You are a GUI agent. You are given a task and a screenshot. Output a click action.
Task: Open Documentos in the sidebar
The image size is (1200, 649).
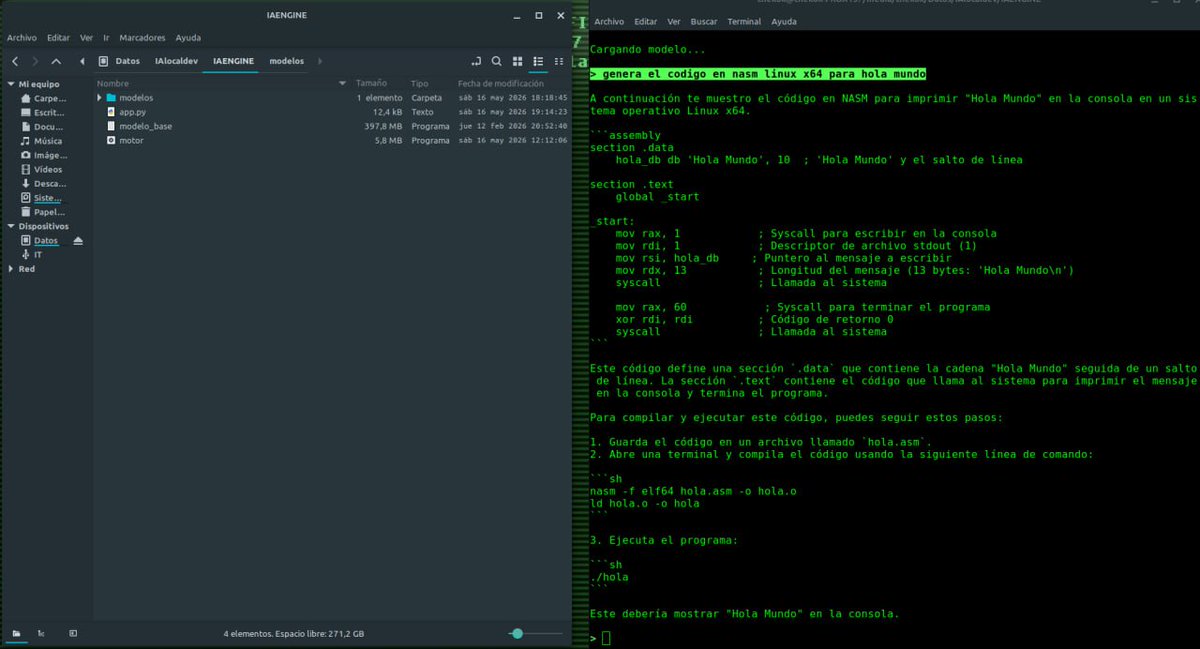42,127
